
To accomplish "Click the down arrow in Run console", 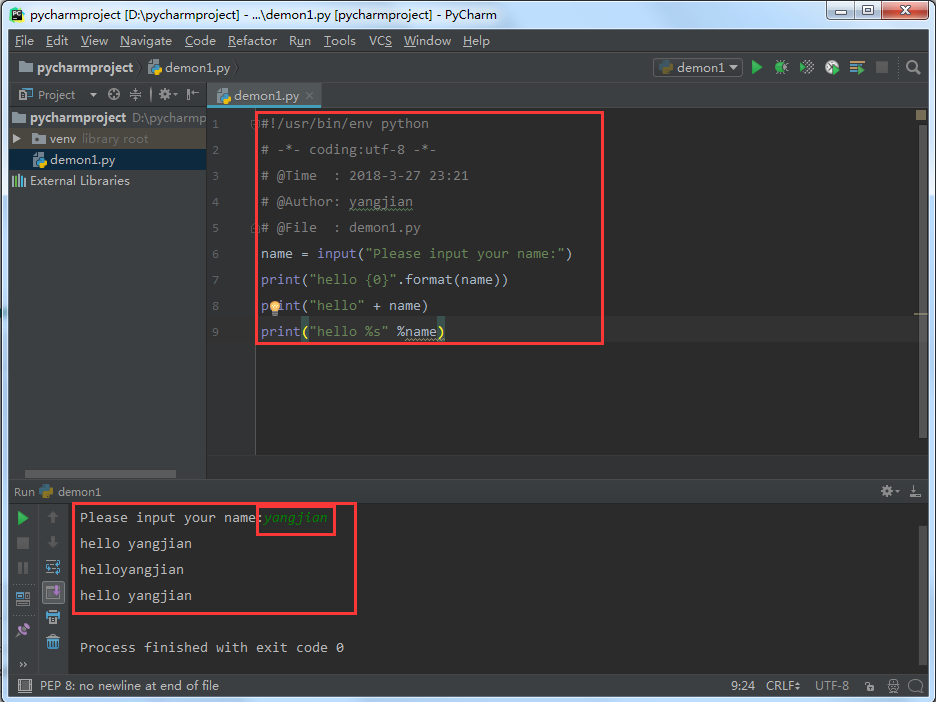I will [53, 542].
